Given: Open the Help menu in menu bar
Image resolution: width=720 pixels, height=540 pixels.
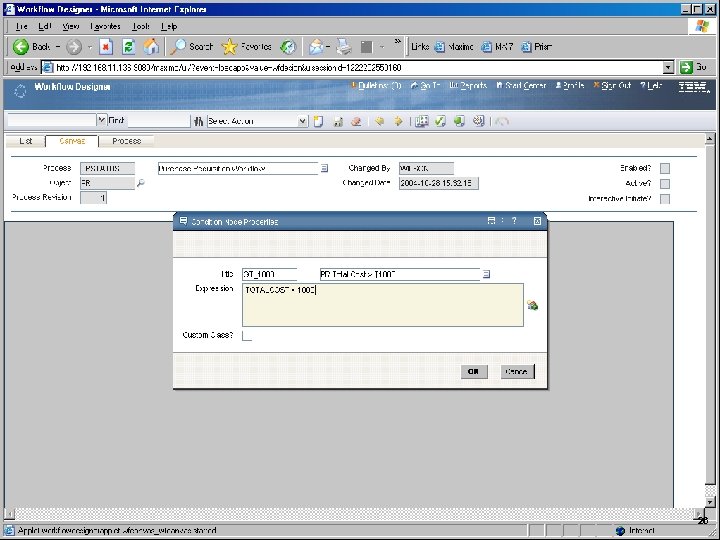Looking at the screenshot, I should [169, 26].
